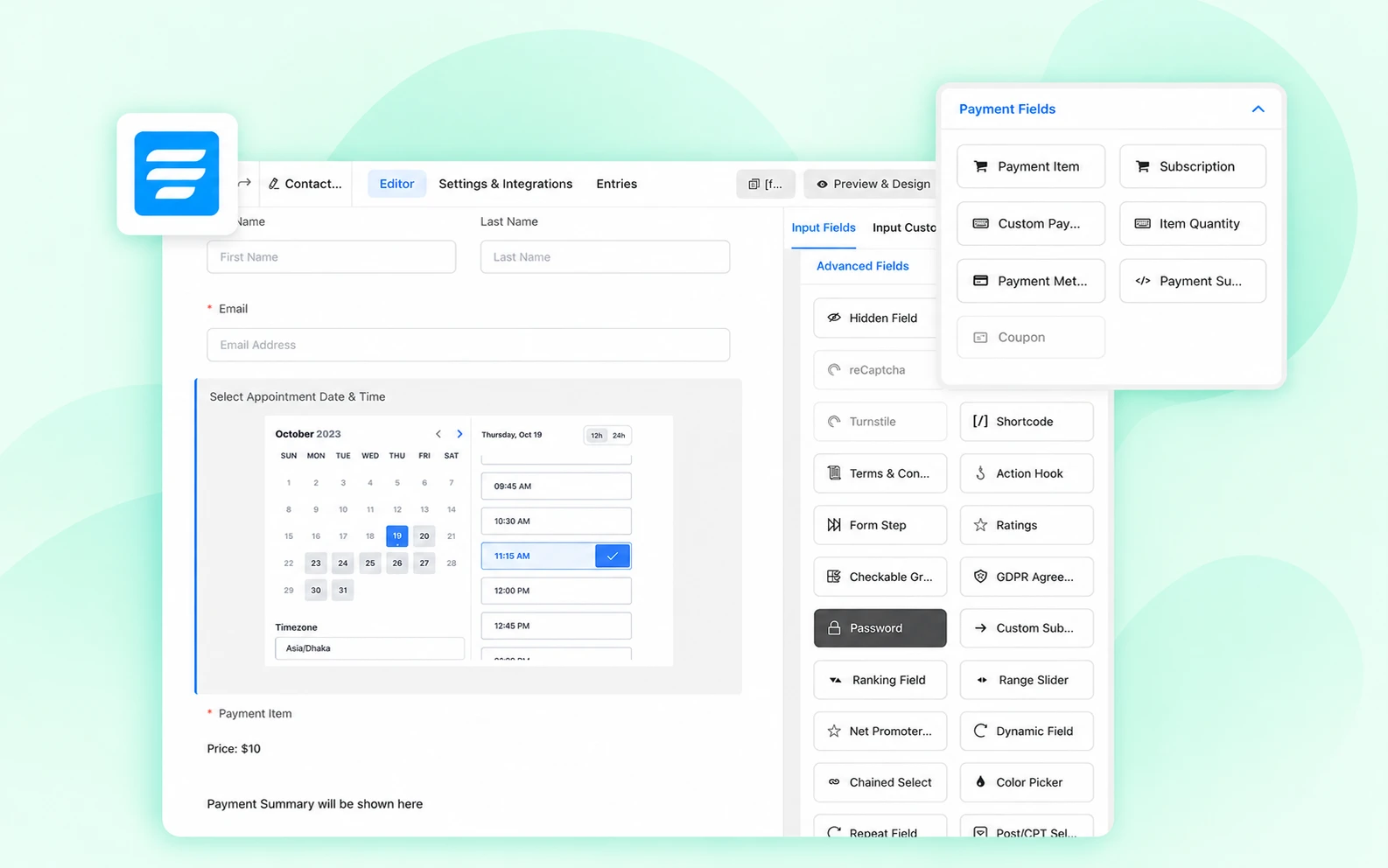Click the Form Step icon
Image resolution: width=1388 pixels, height=868 pixels.
(834, 525)
